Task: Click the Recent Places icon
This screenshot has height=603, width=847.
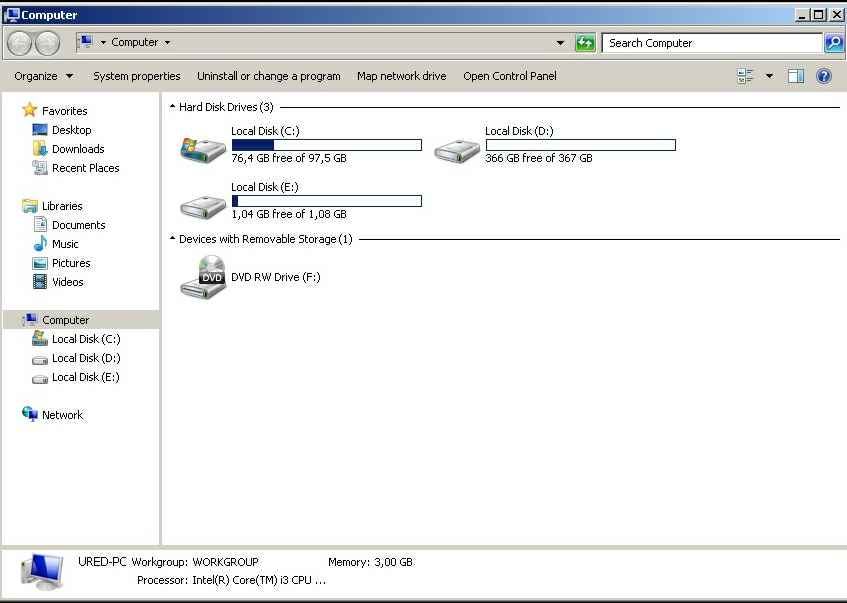Action: 40,168
